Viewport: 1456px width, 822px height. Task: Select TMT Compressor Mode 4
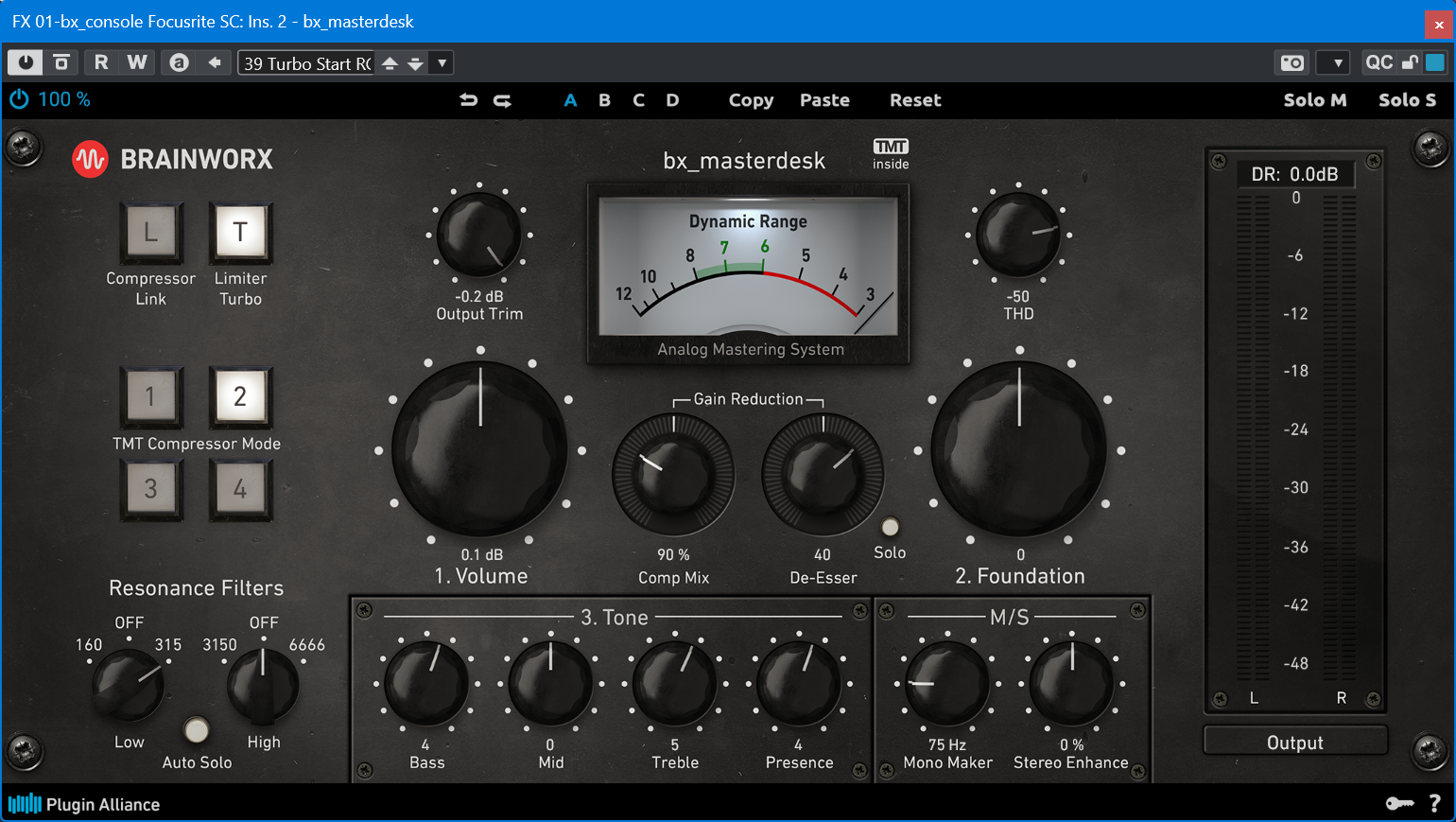click(240, 489)
